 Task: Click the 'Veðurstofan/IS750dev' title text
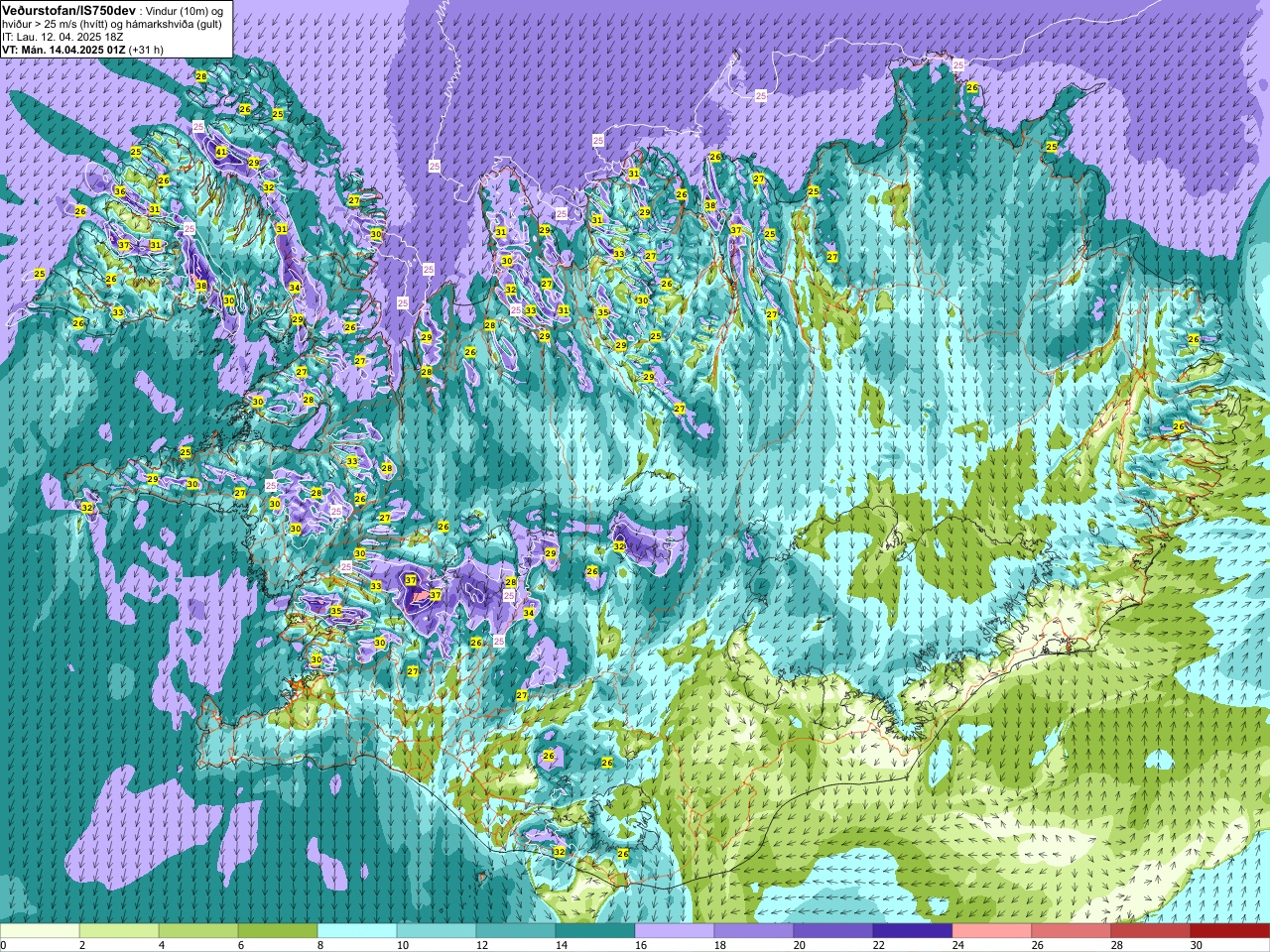coord(68,9)
